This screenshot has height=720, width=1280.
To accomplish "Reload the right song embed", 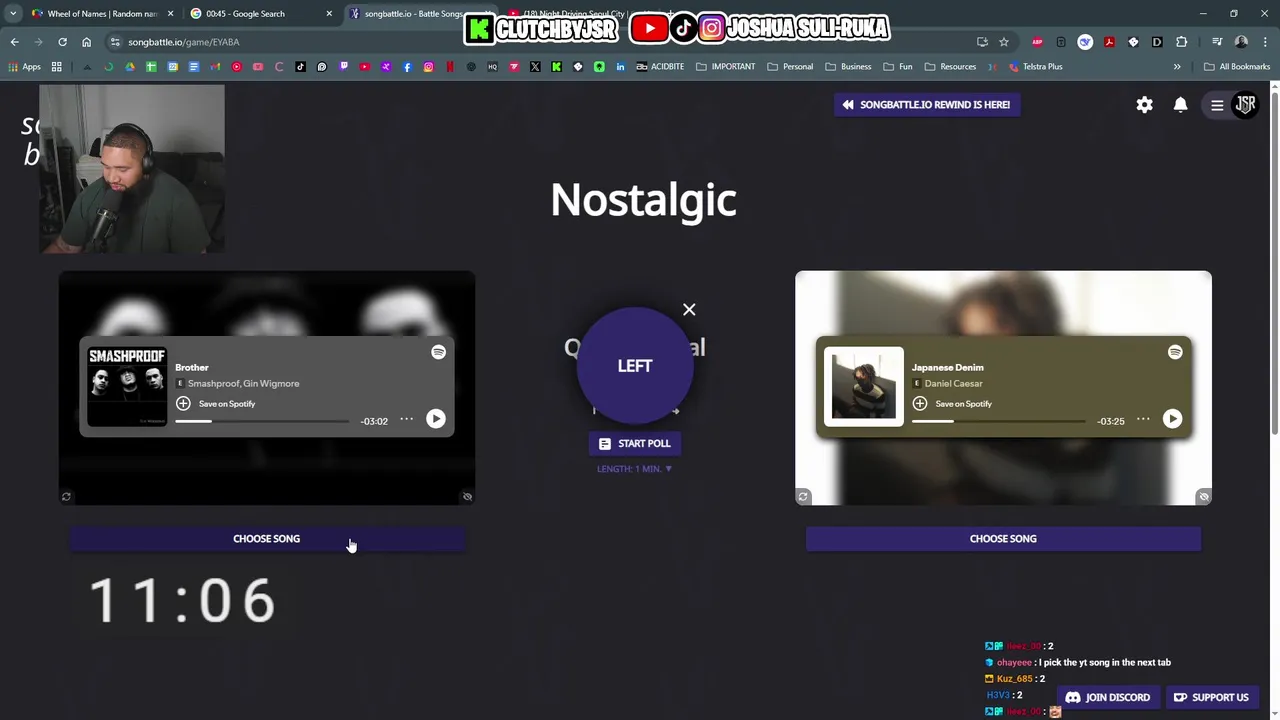I will point(802,496).
